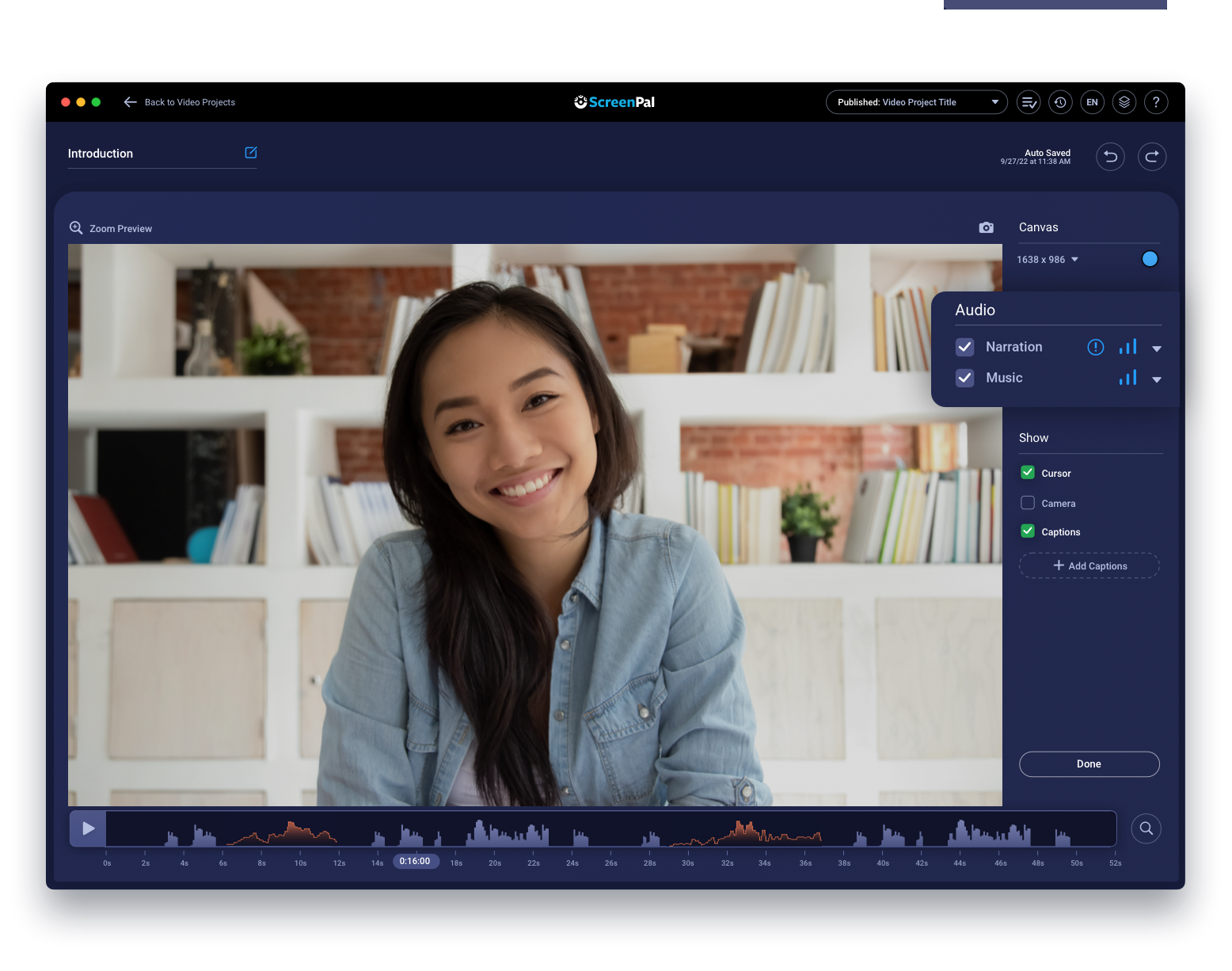The height and width of the screenshot is (971, 1232).
Task: Click Back to Video Projects
Action: 179,102
